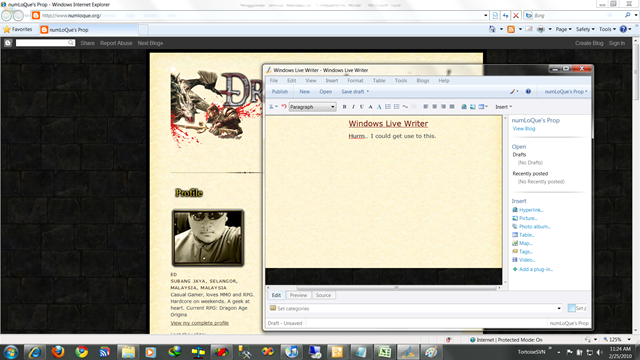Click the strikethrough-style A font icon
Screen dimensions: 640x360
pyautogui.click(x=370, y=107)
